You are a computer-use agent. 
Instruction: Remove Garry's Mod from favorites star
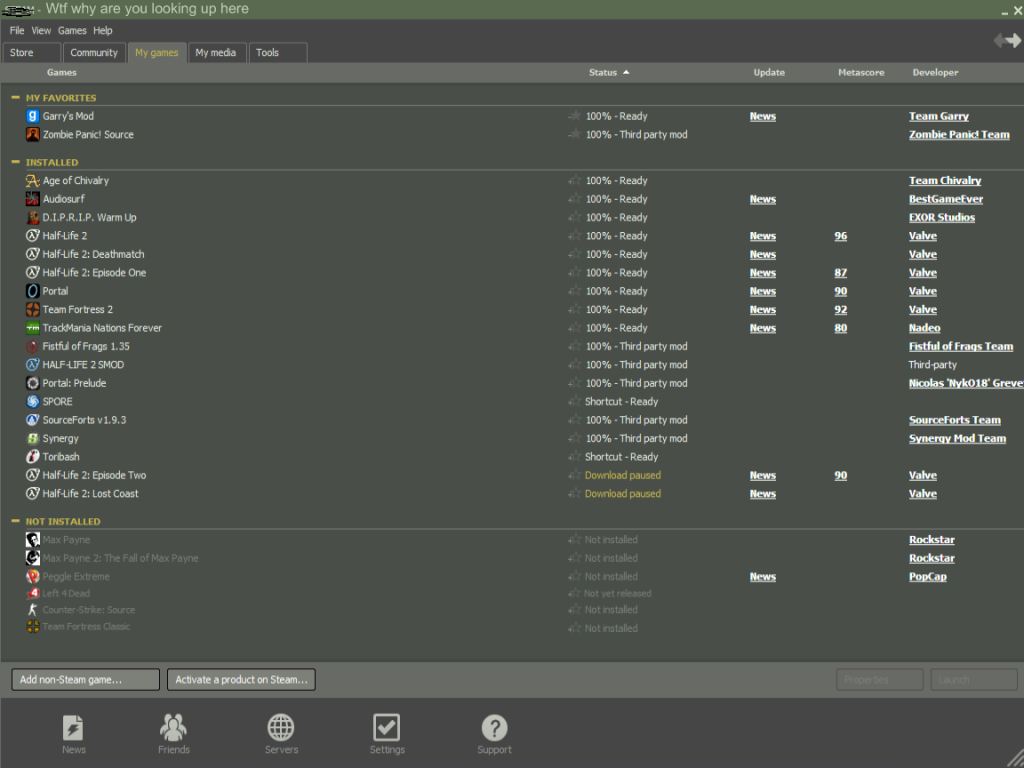click(574, 116)
